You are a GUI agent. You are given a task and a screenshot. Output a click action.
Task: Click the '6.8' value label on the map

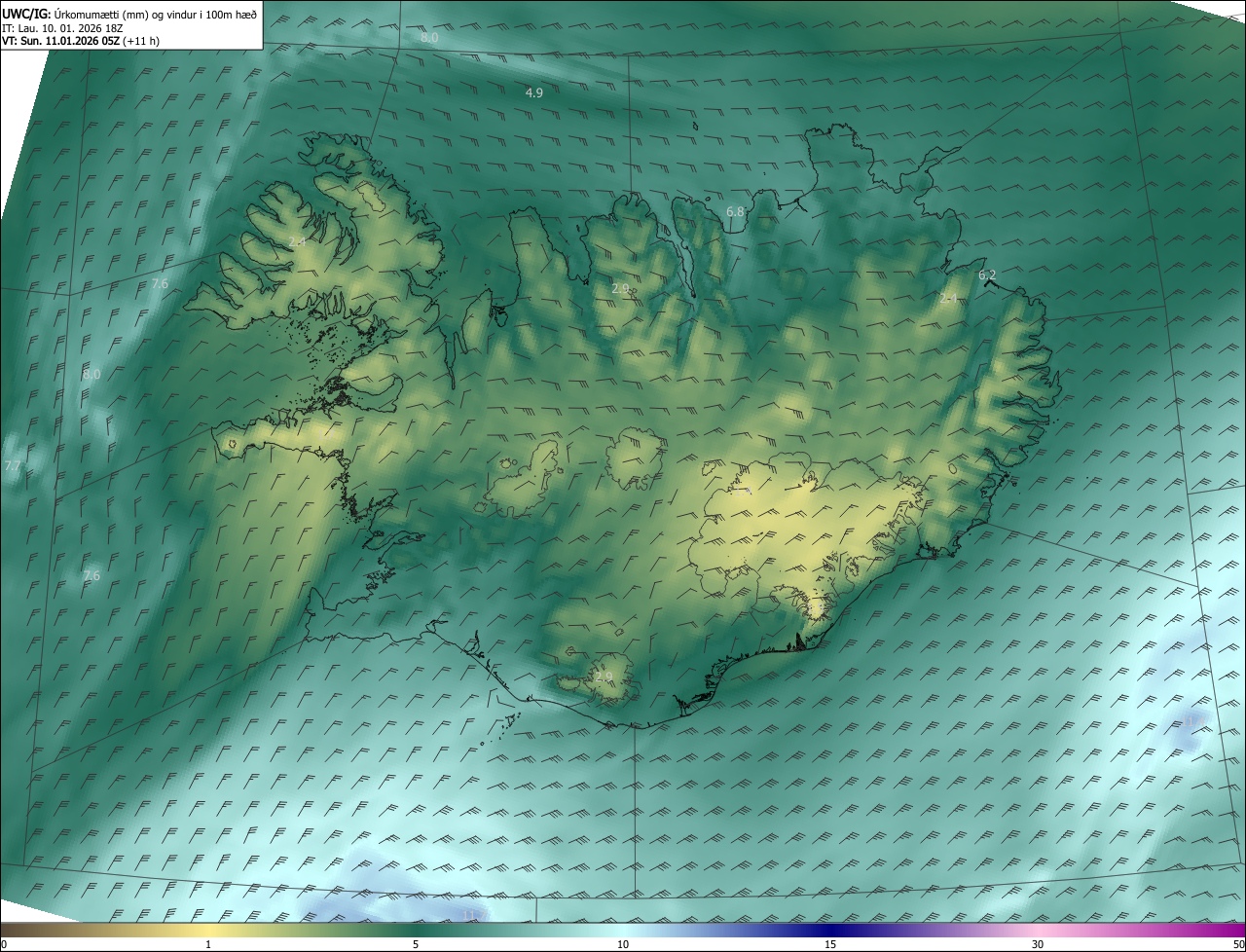[735, 211]
